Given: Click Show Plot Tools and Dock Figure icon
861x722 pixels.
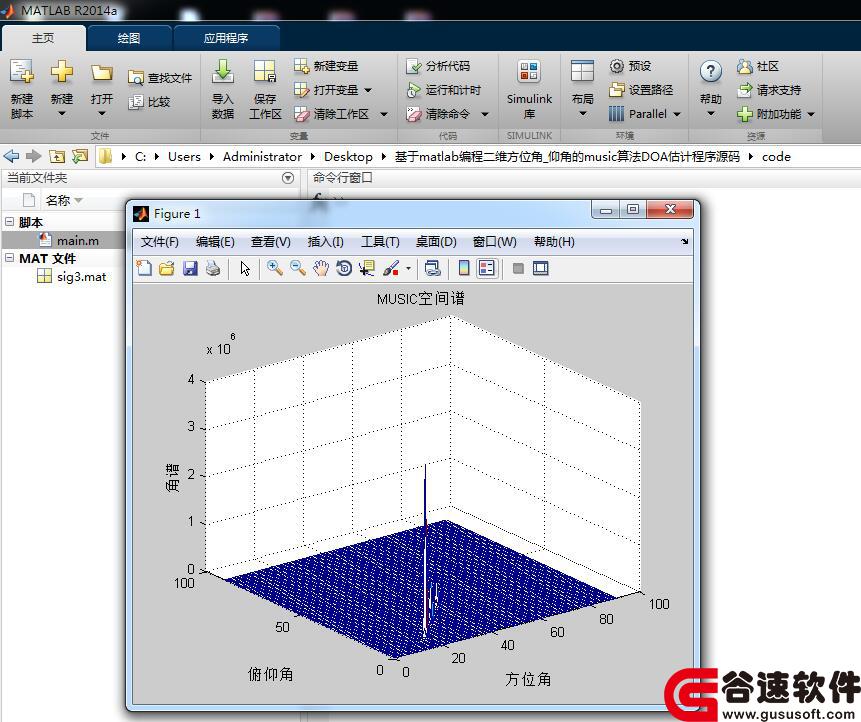Looking at the screenshot, I should click(541, 268).
